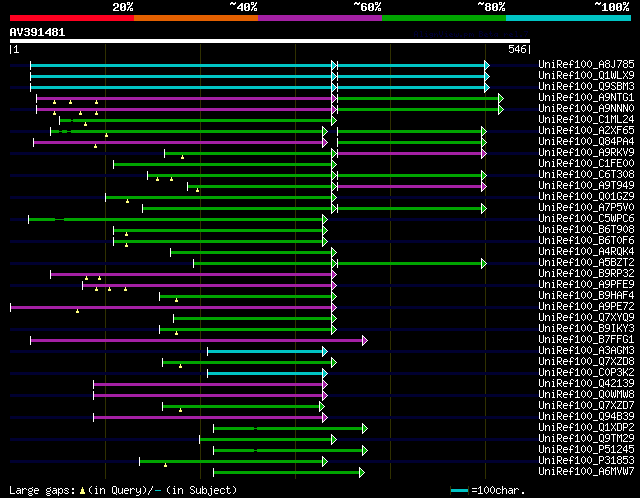
Task: Click the green arrowhead ending the UniRef100_A6MVW7 bar
Action: (362, 473)
